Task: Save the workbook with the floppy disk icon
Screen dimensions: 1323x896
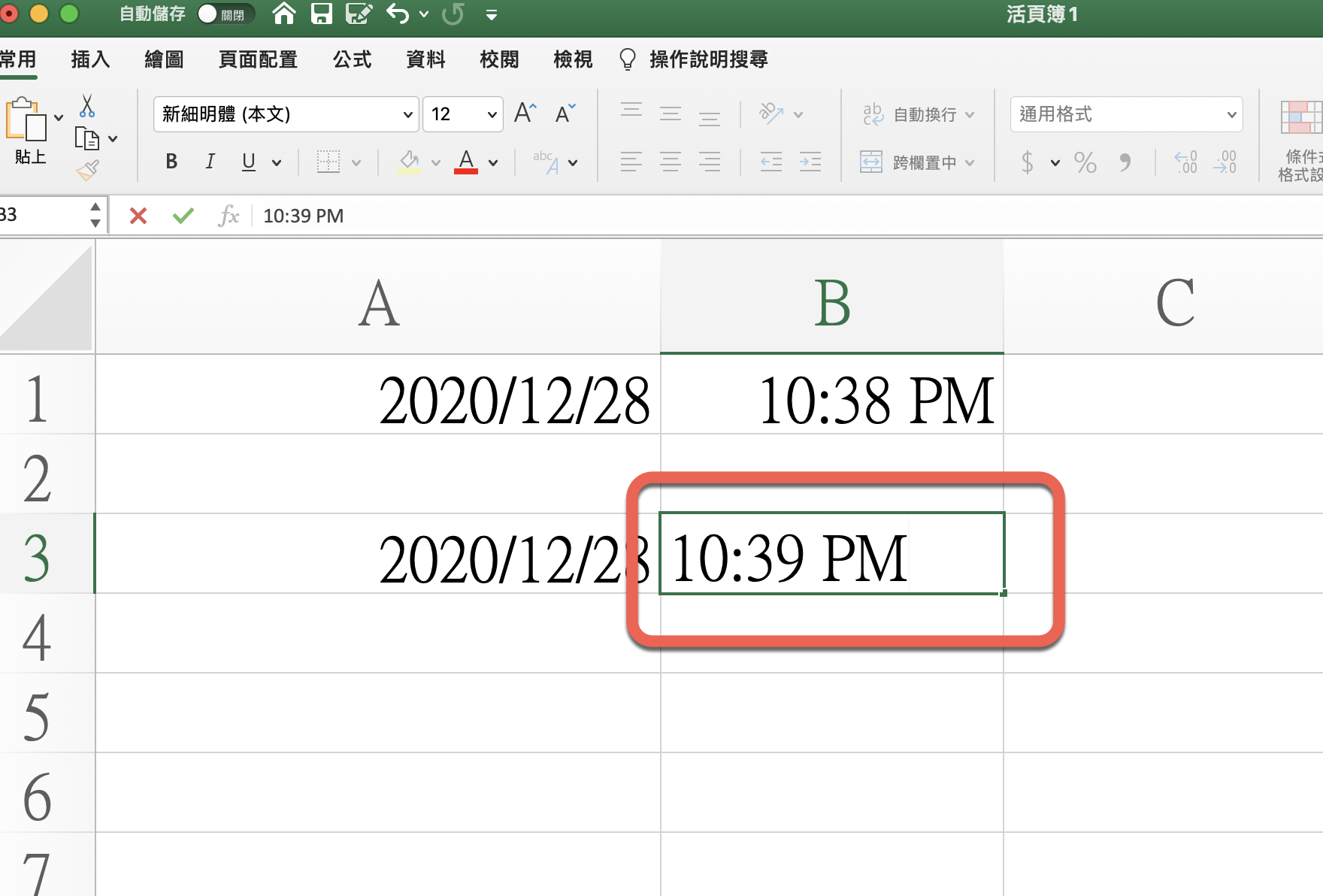Action: coord(322,14)
